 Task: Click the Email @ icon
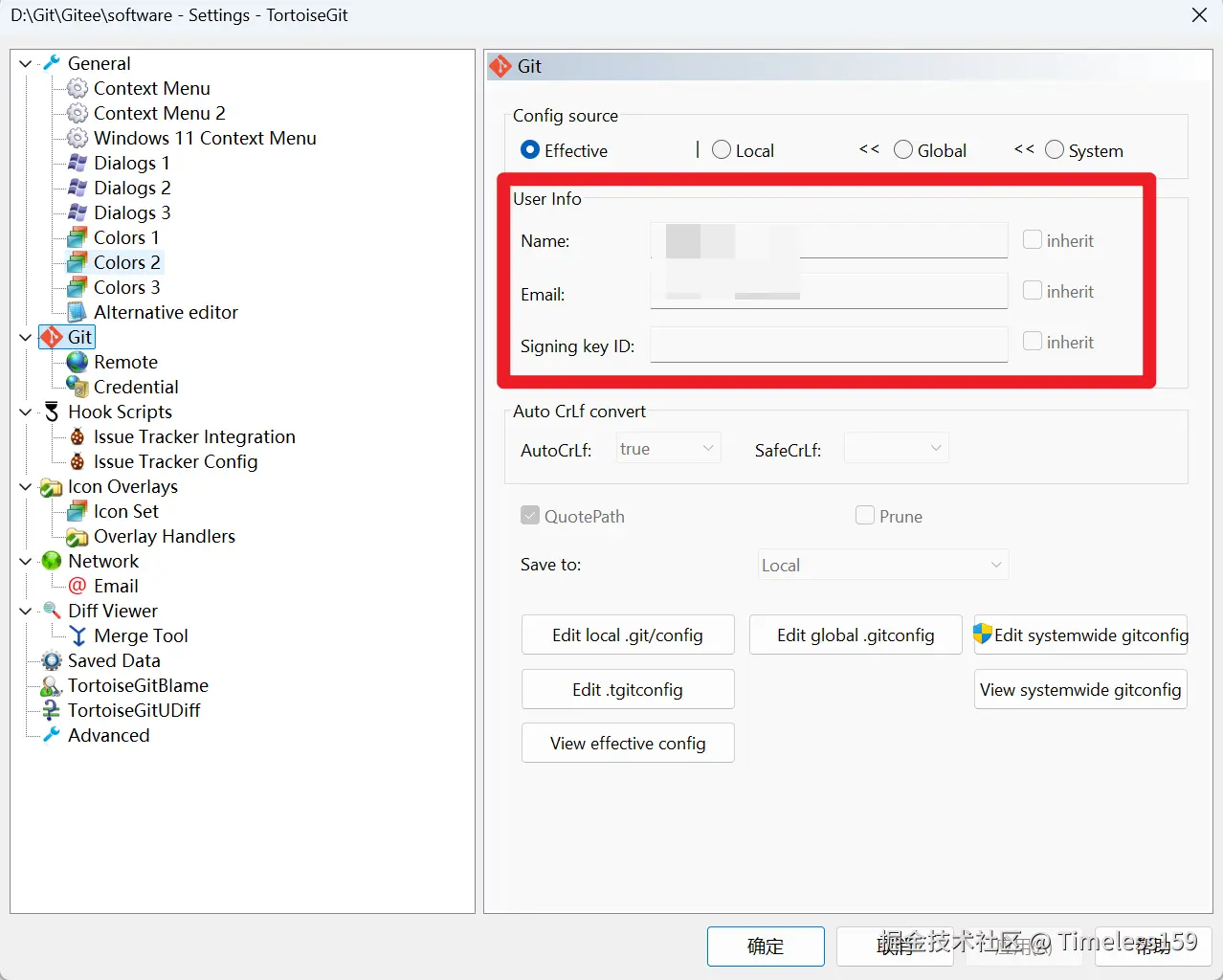tap(78, 586)
